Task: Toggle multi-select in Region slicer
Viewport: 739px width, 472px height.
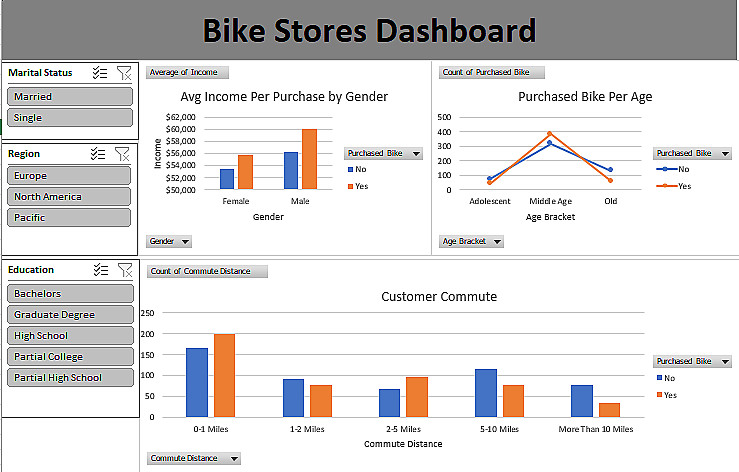Action: pyautogui.click(x=98, y=154)
